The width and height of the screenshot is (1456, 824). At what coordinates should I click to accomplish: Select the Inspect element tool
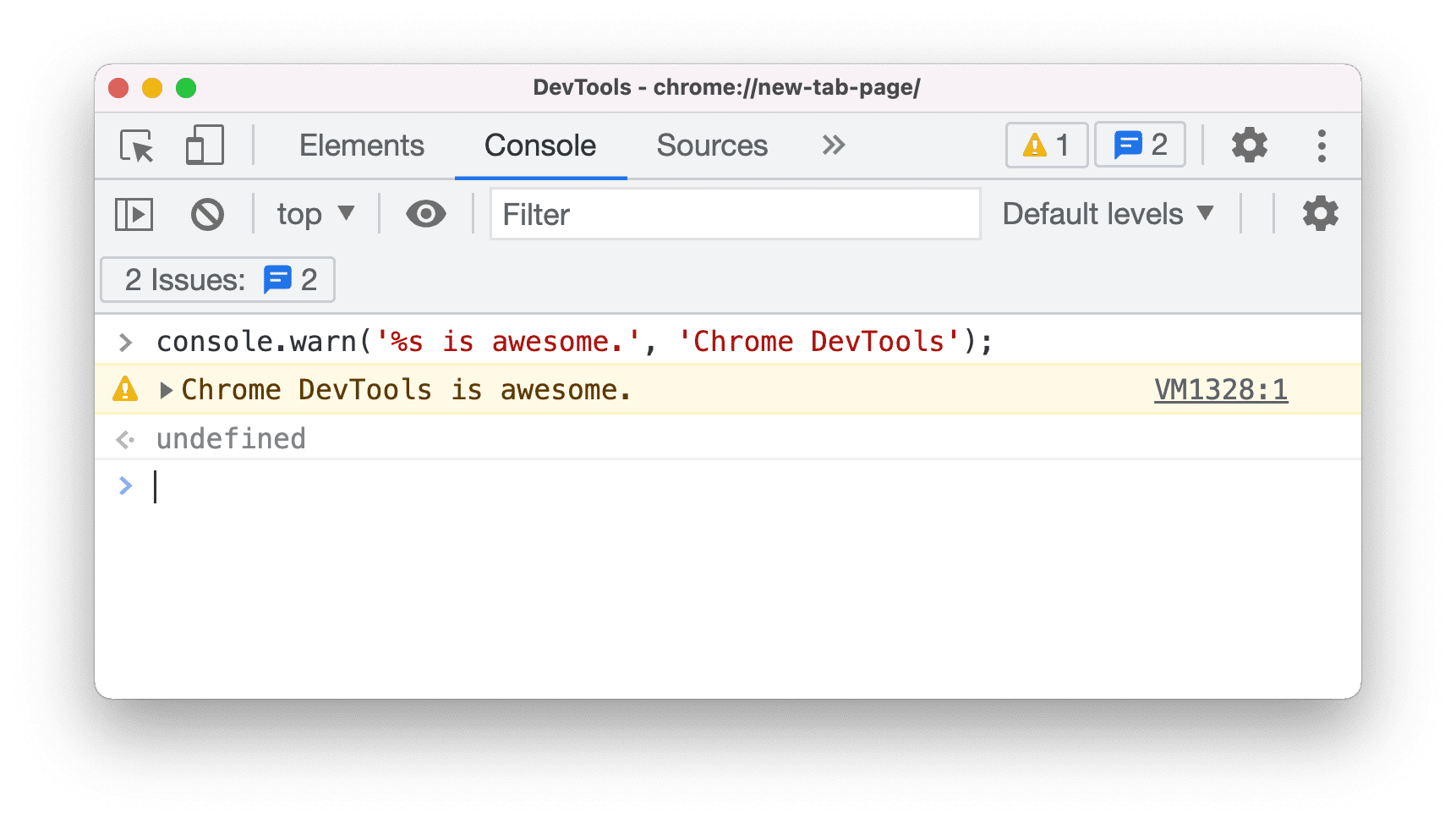tap(138, 145)
